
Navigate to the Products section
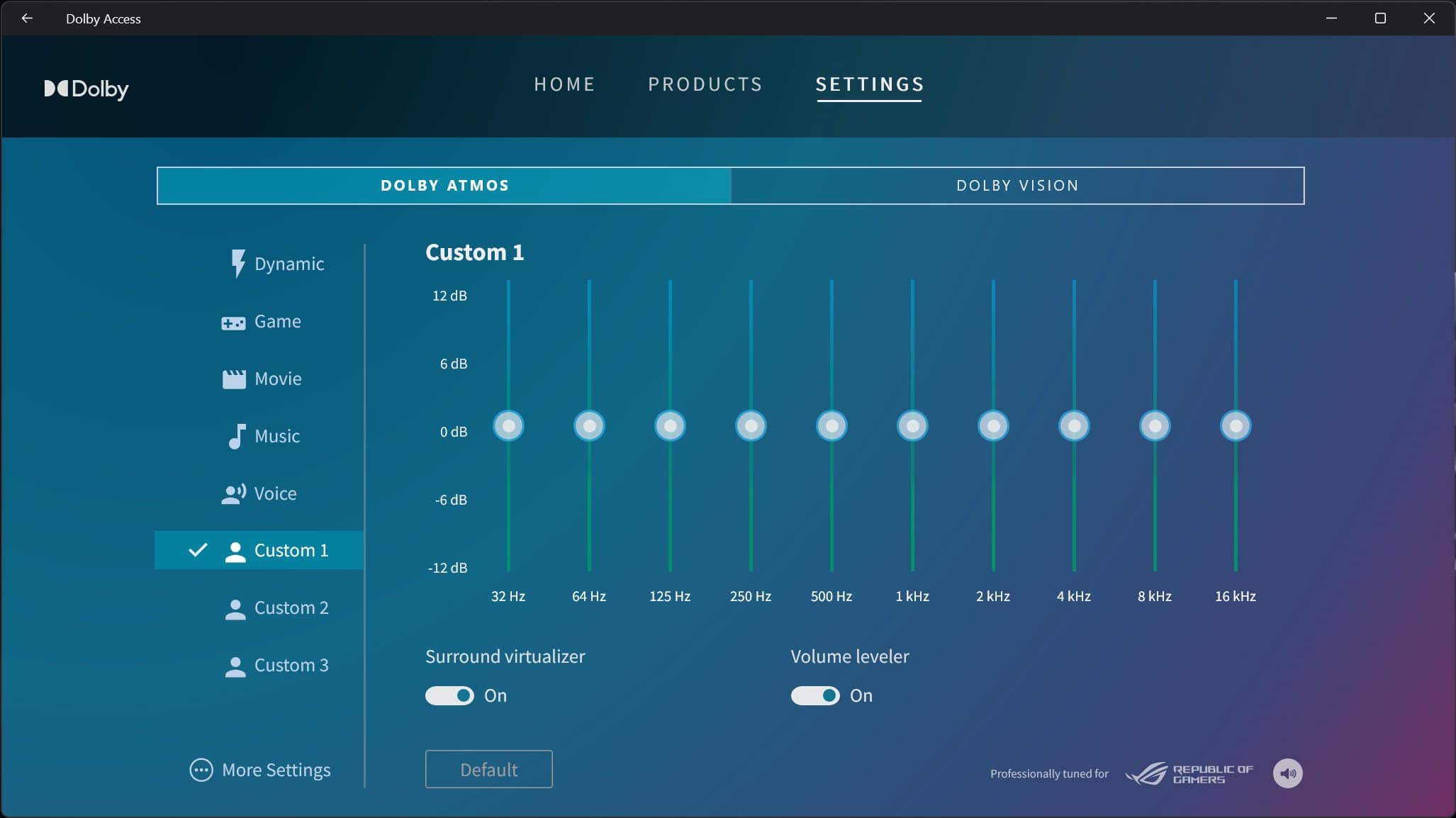tap(706, 84)
